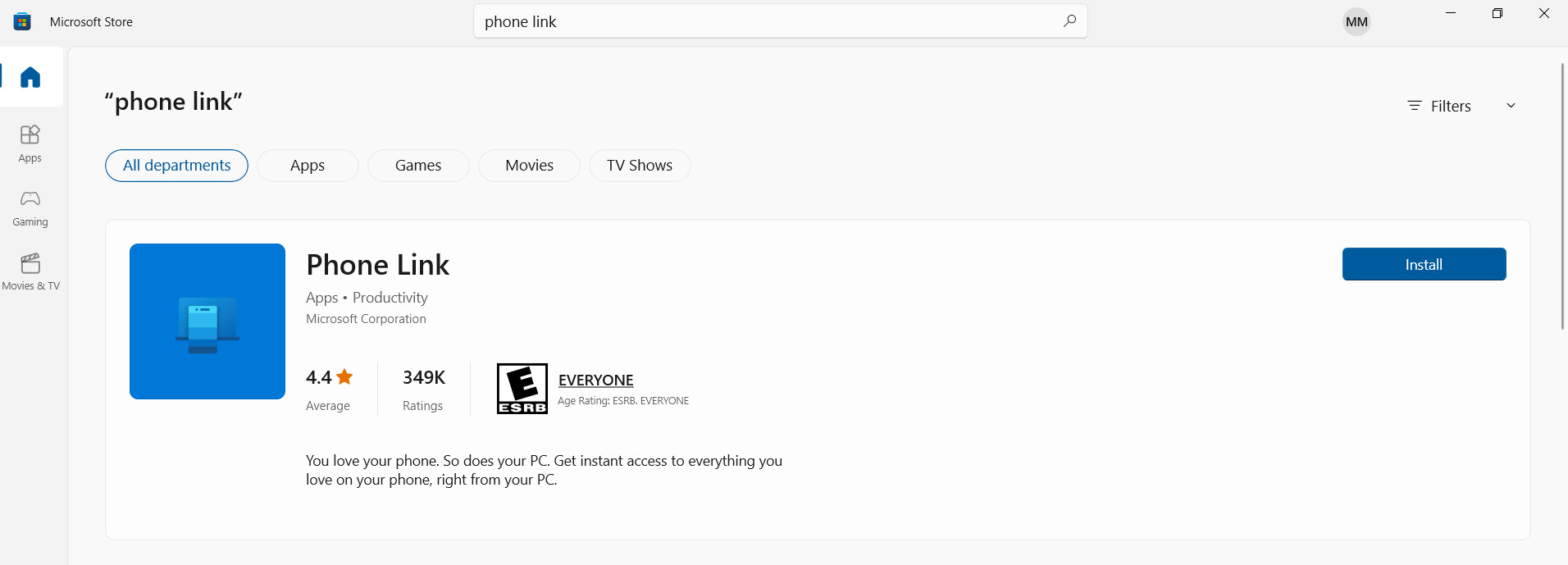Screen dimensions: 1568x565
Task: Click Microsoft Corporation publisher text
Action: point(366,319)
